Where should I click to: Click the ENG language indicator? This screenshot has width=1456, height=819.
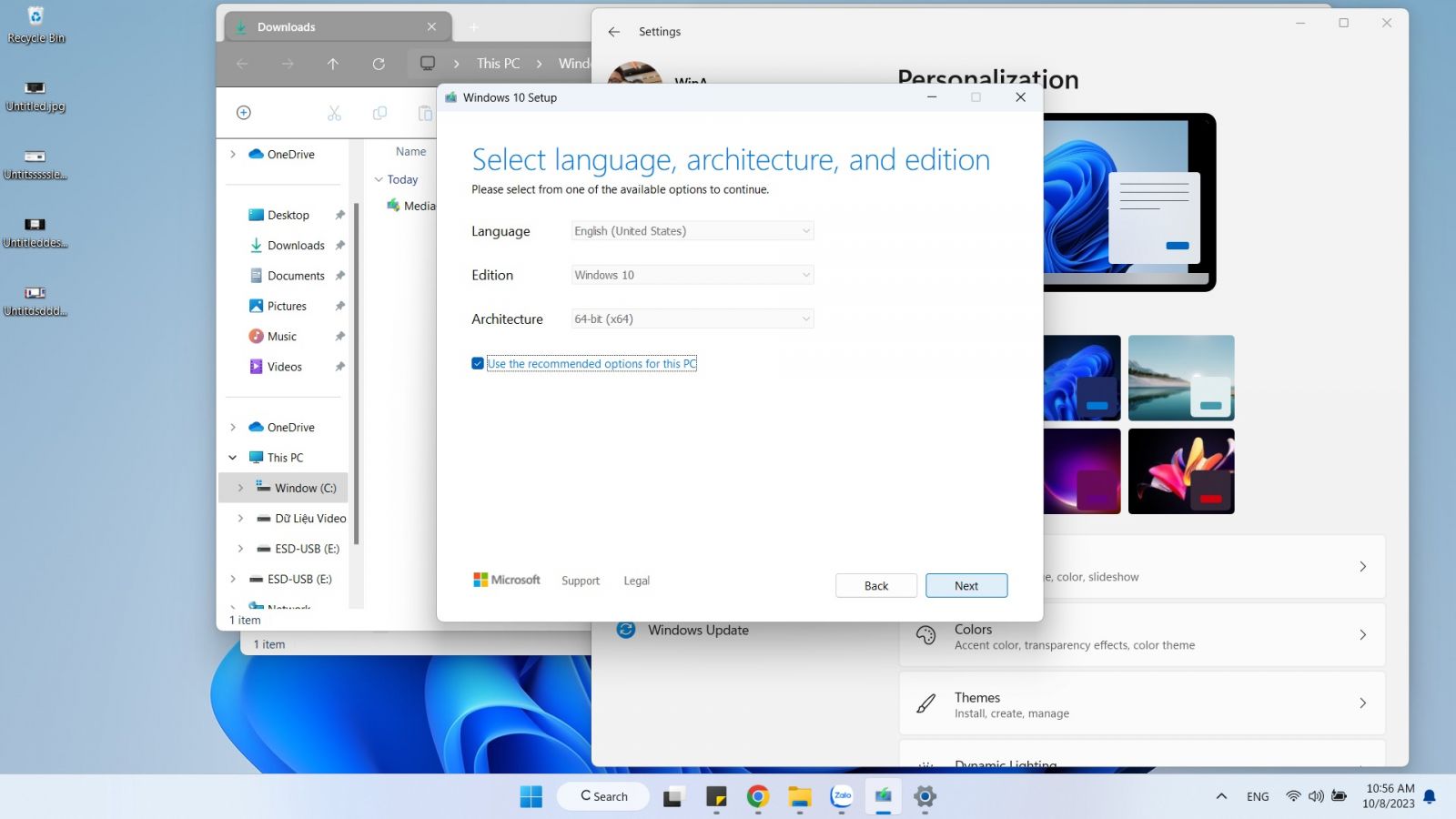coord(1258,796)
